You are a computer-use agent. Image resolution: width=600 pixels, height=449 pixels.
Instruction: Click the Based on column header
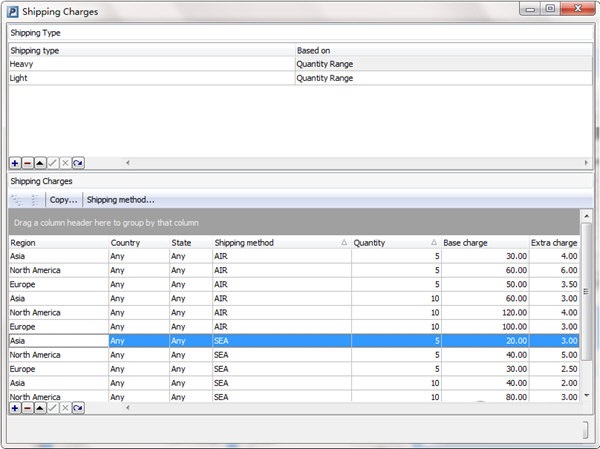tap(444, 51)
